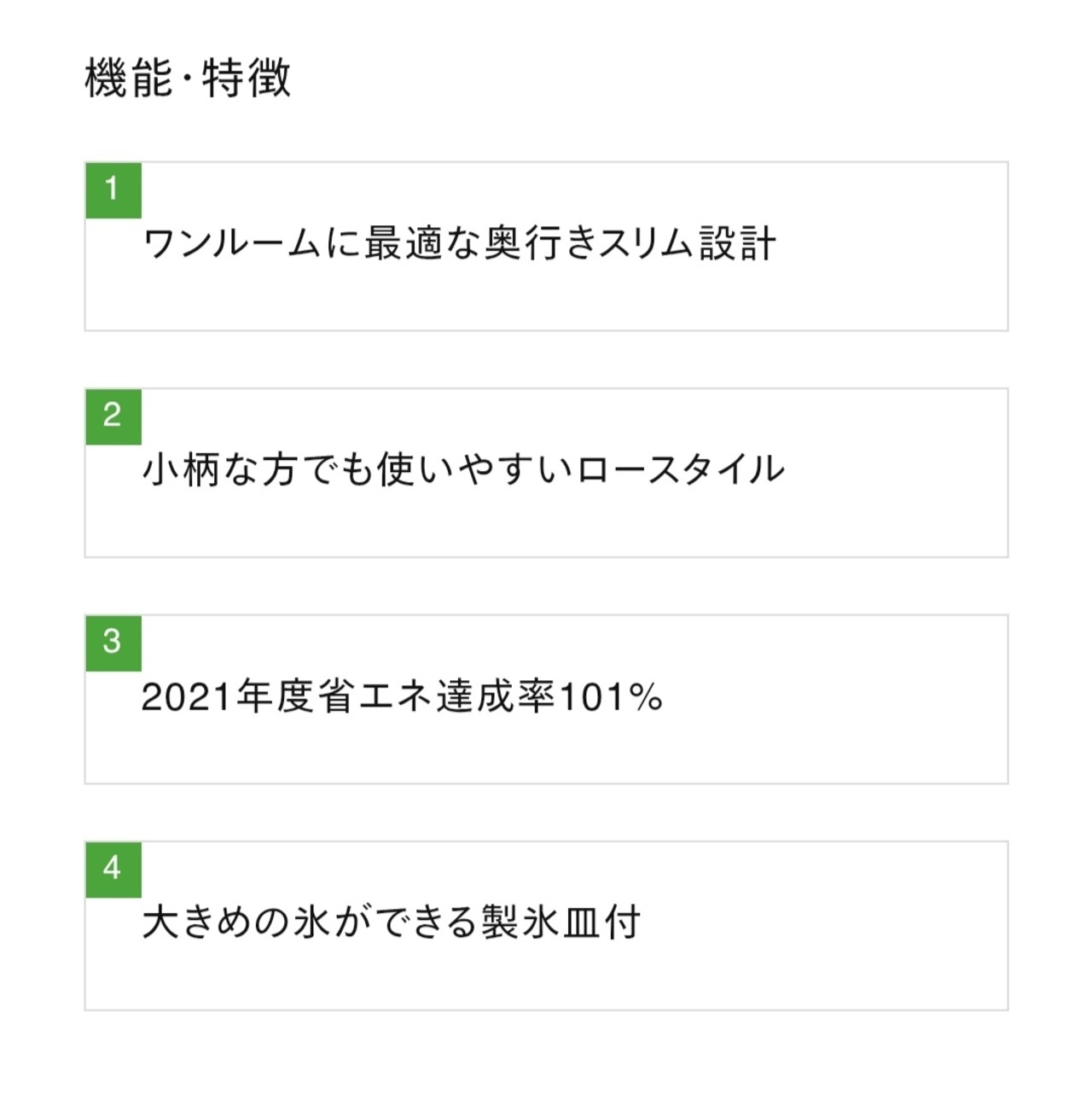
Task: Click 製氷皿付 at end of feature 4
Action: [x=561, y=923]
